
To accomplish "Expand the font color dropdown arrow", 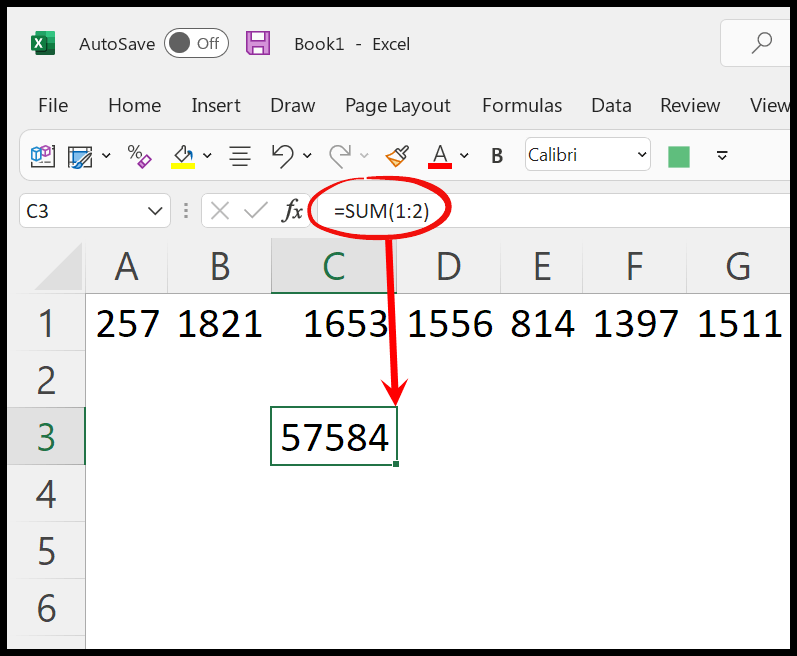I will [x=464, y=155].
